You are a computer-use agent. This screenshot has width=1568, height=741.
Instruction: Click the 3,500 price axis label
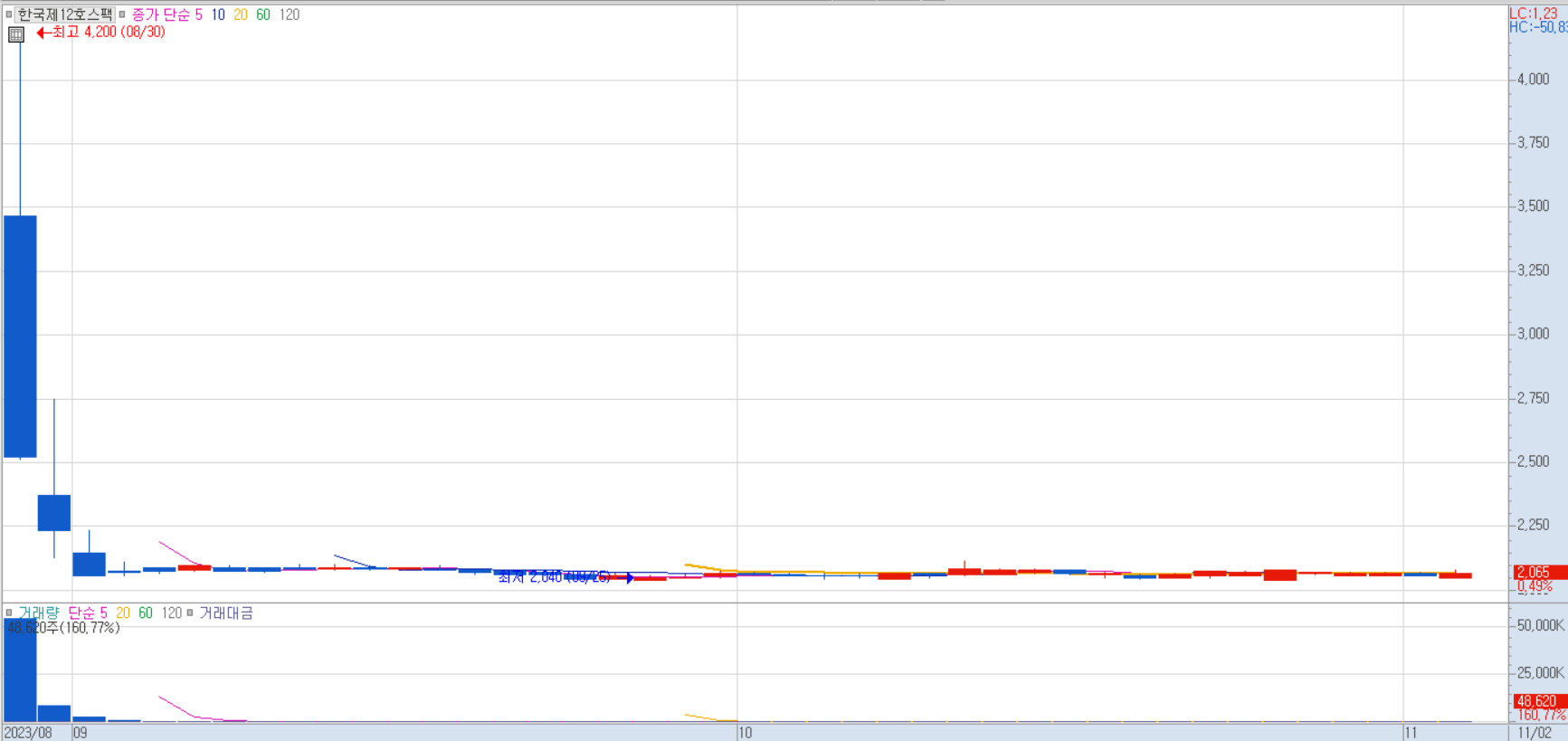pos(1533,206)
